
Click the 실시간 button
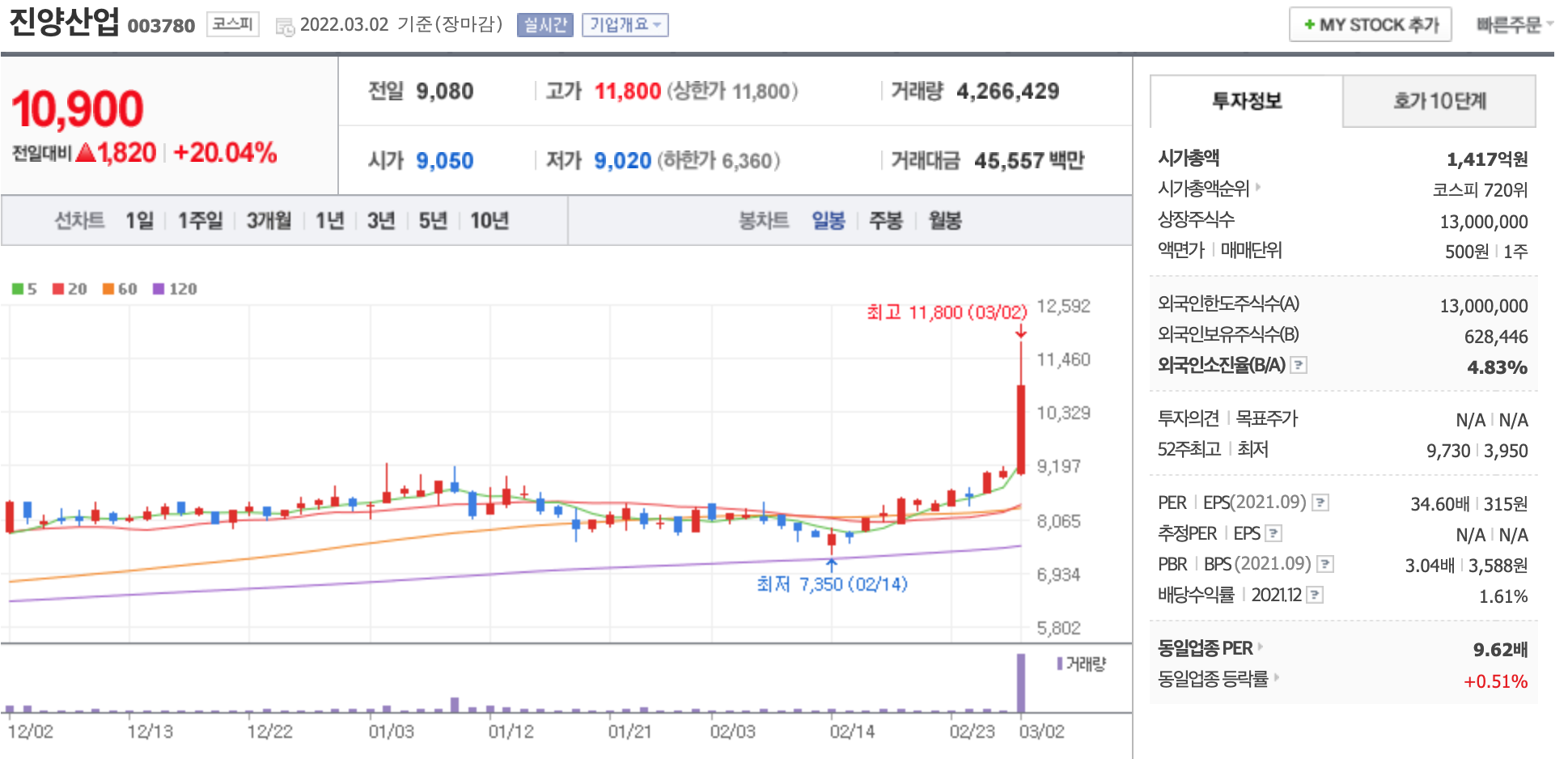pos(545,25)
